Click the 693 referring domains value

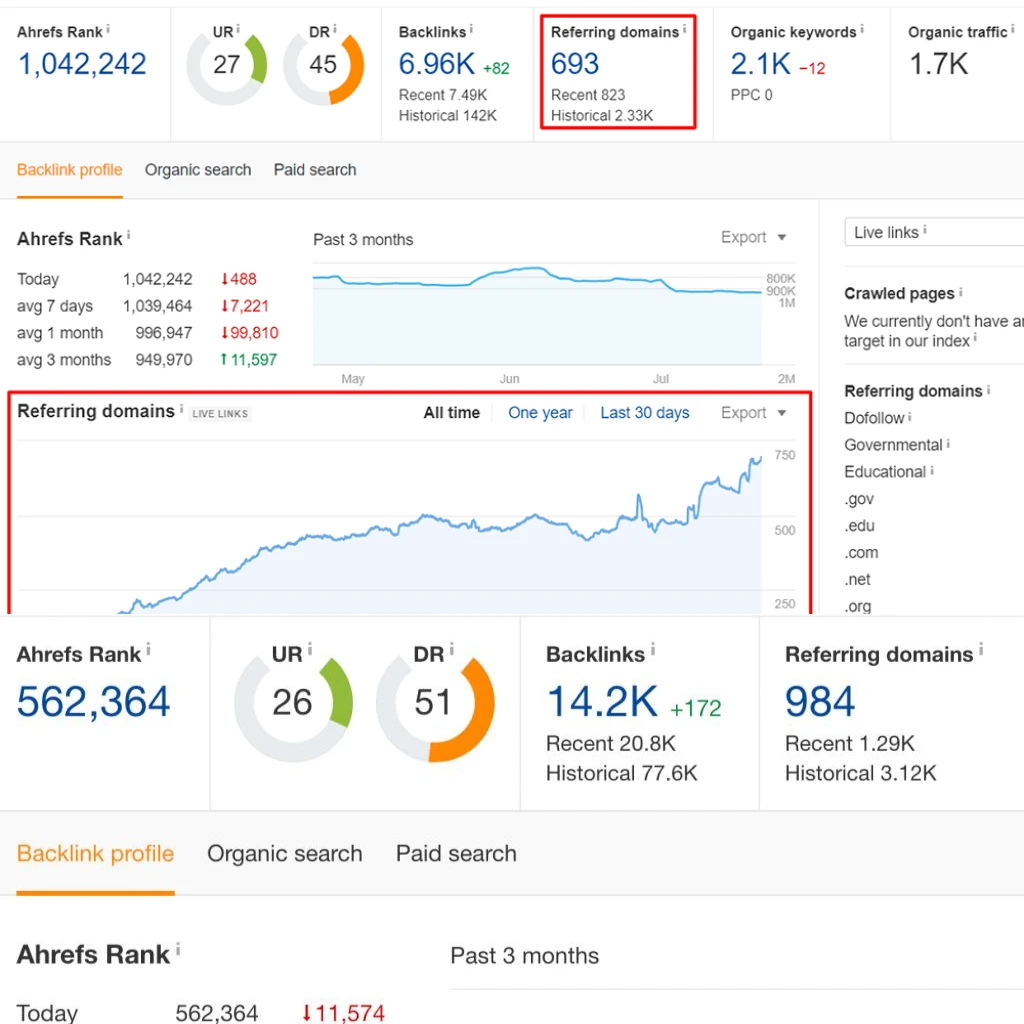(x=575, y=64)
